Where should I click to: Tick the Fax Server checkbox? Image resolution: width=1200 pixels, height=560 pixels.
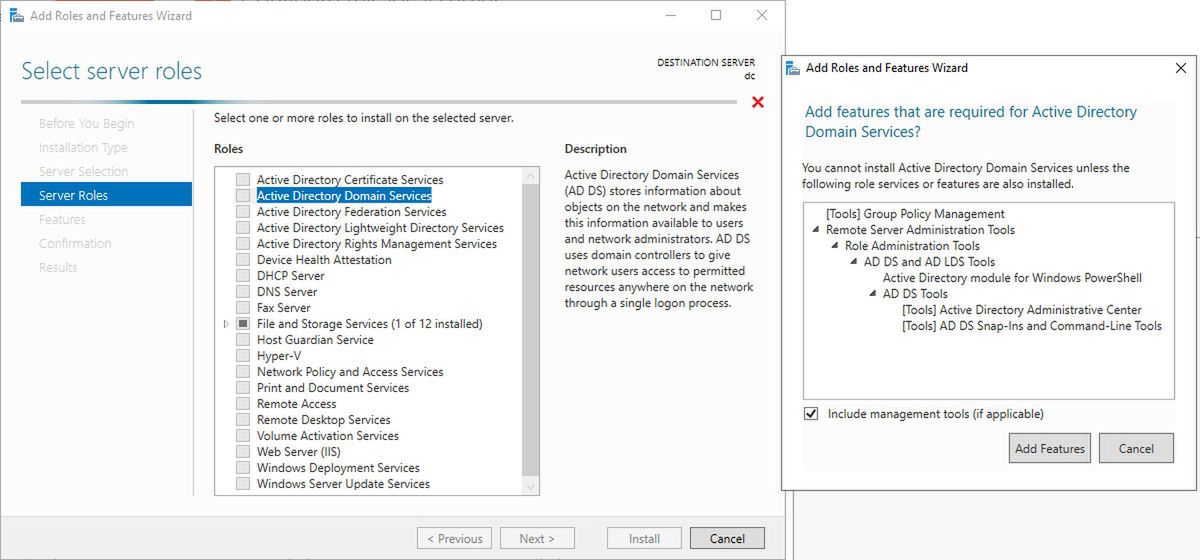coord(243,308)
